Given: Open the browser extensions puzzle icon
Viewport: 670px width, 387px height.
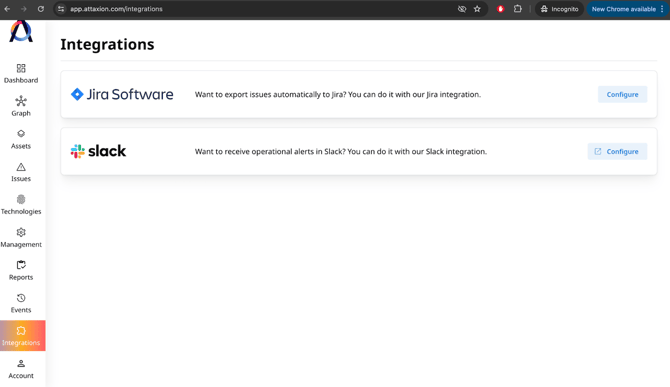Looking at the screenshot, I should 517,9.
